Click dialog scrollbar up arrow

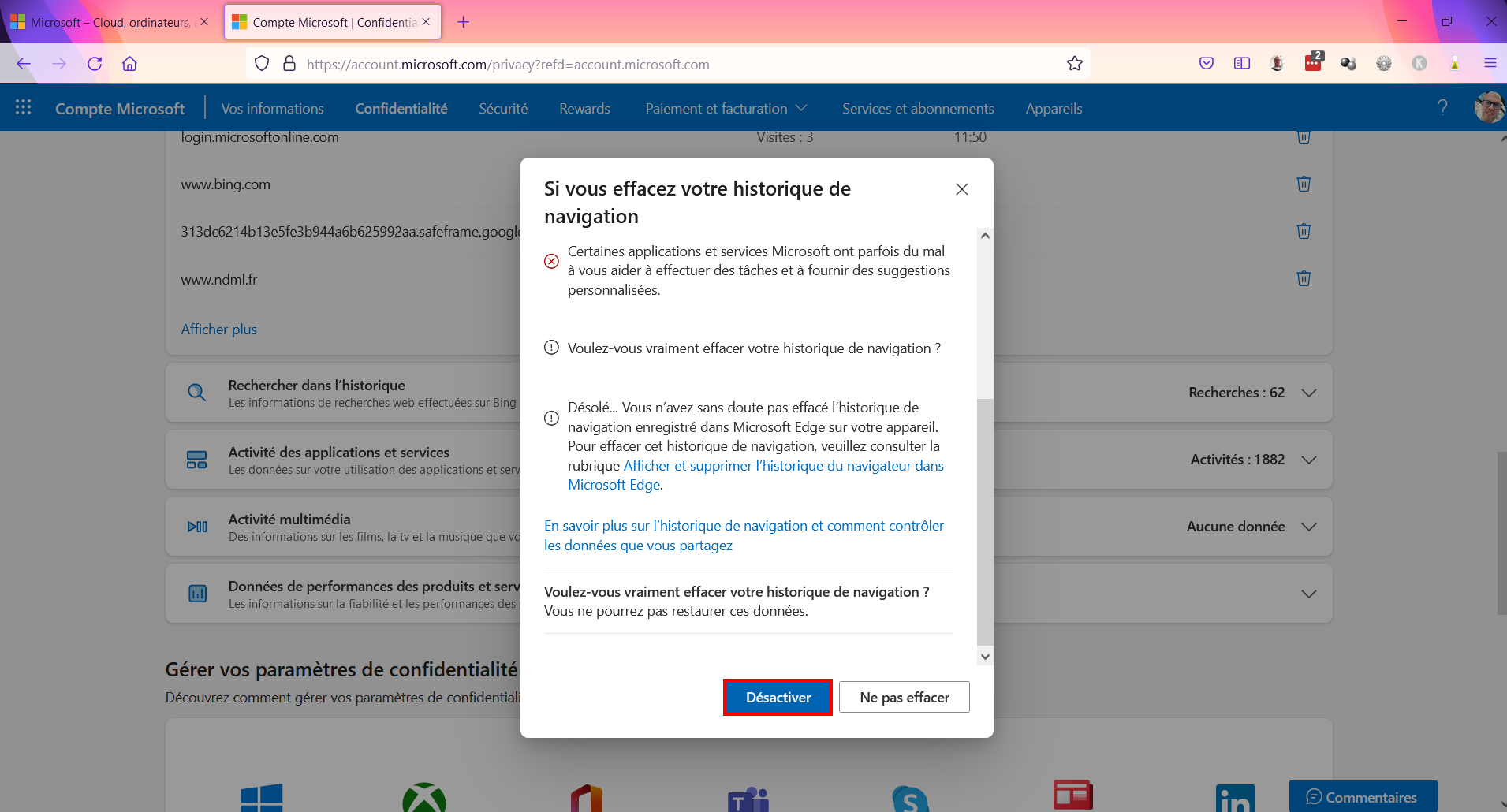click(x=985, y=236)
